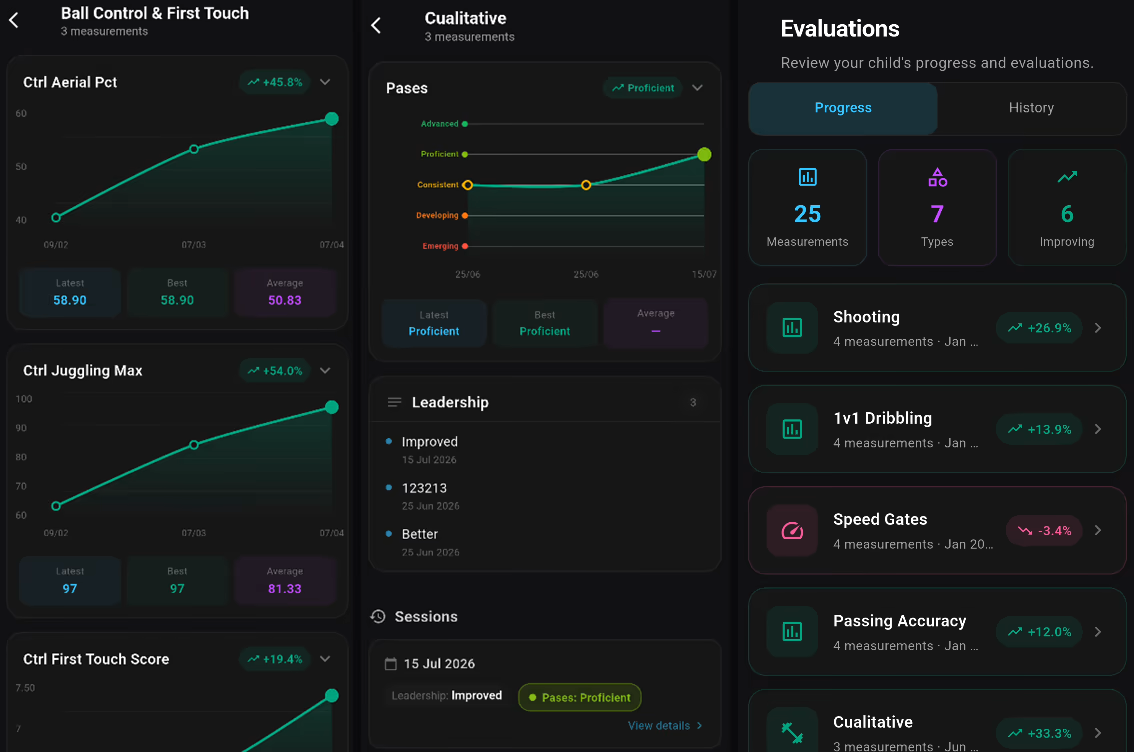Click the Improving trend arrow icon
The image size is (1134, 752).
[1067, 176]
